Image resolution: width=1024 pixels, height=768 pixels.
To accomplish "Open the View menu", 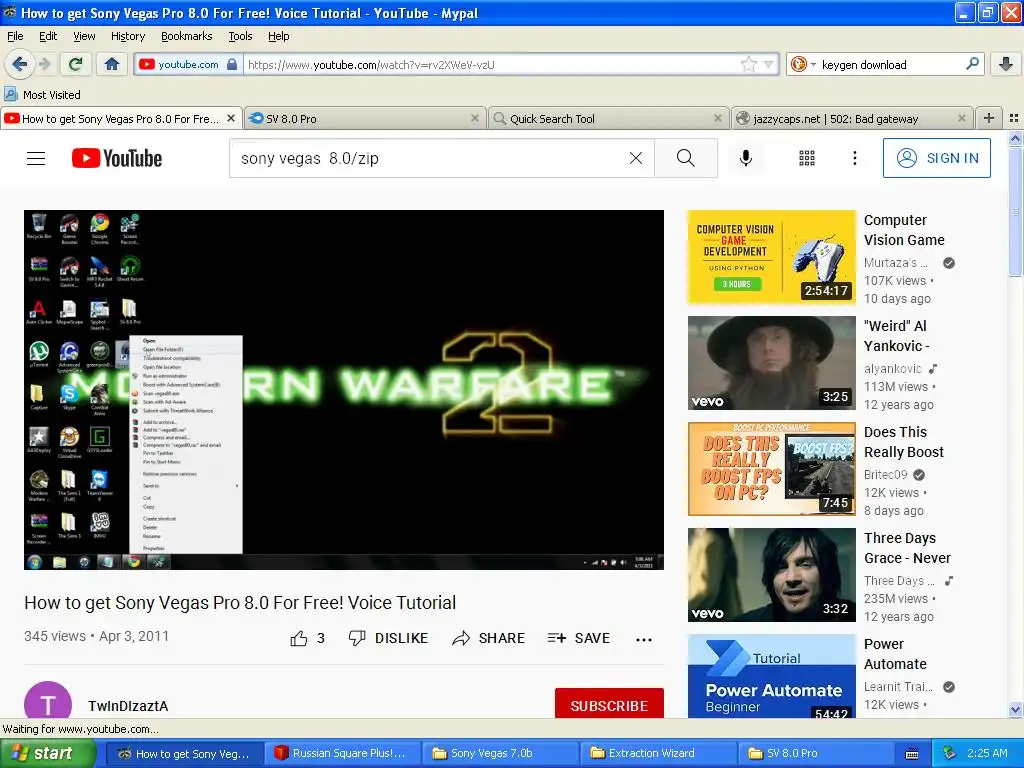I will point(84,36).
